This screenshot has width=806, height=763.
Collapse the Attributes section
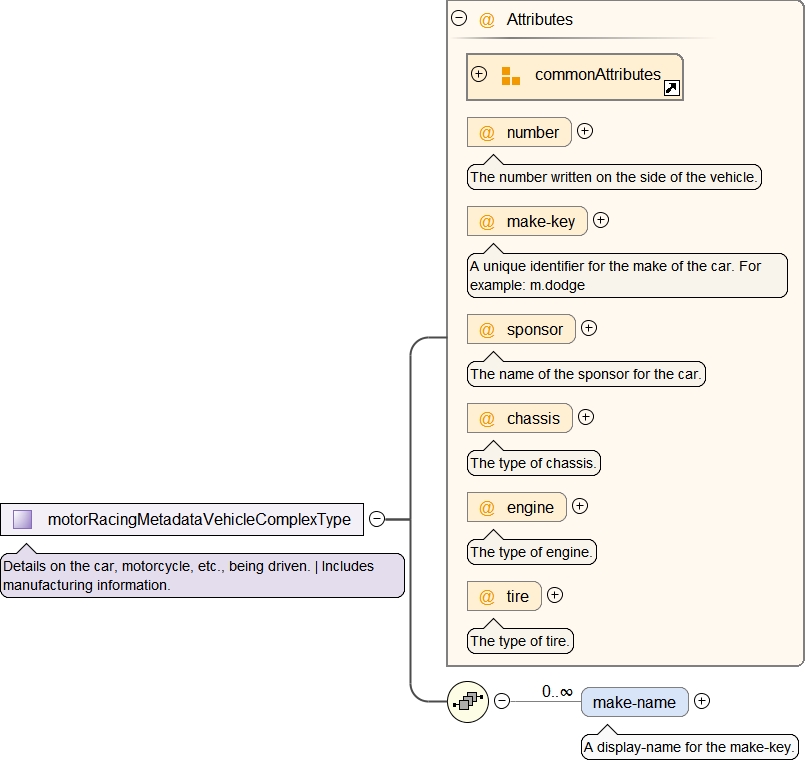[x=459, y=18]
